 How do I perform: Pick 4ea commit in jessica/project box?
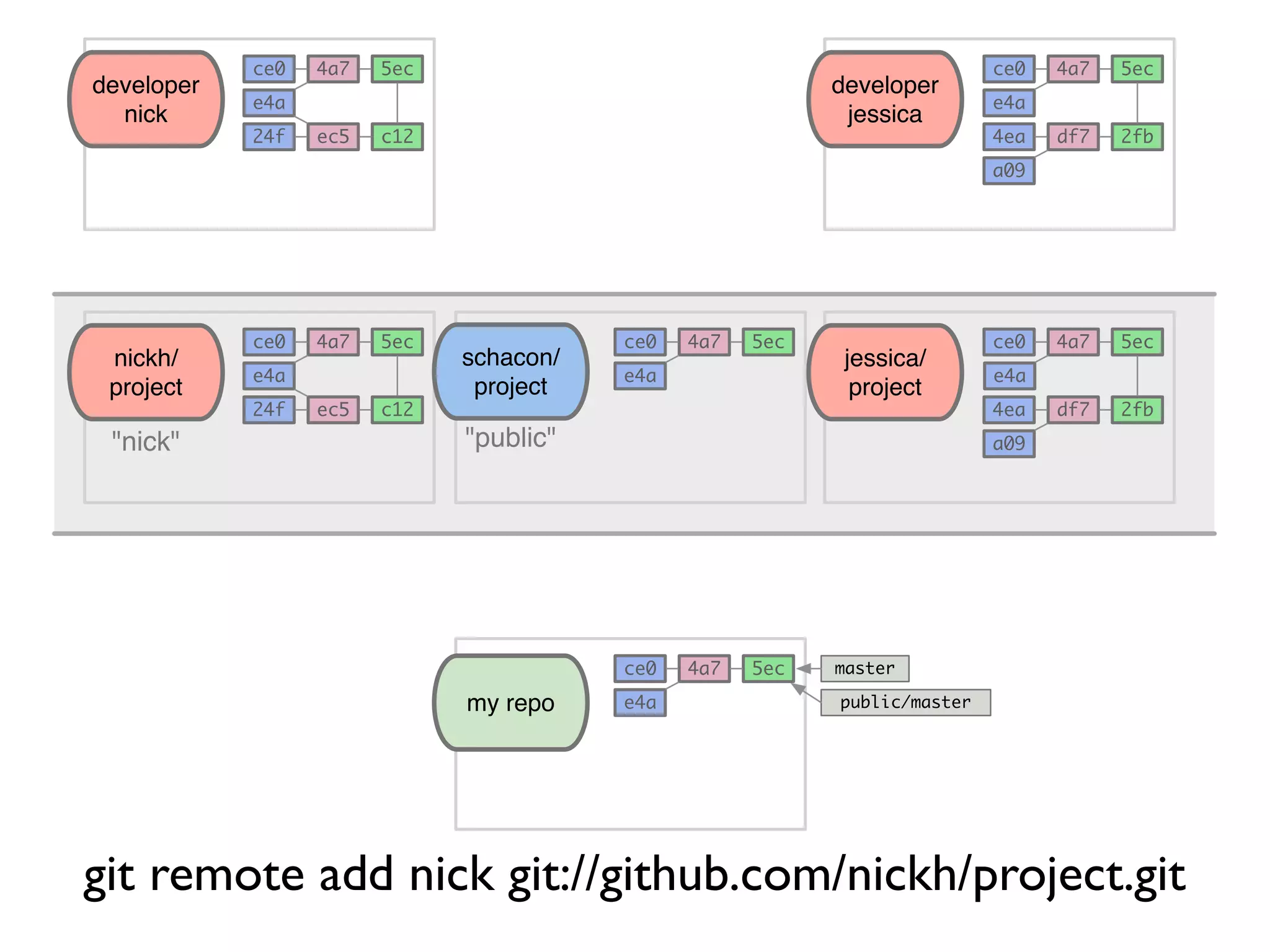coord(1009,410)
